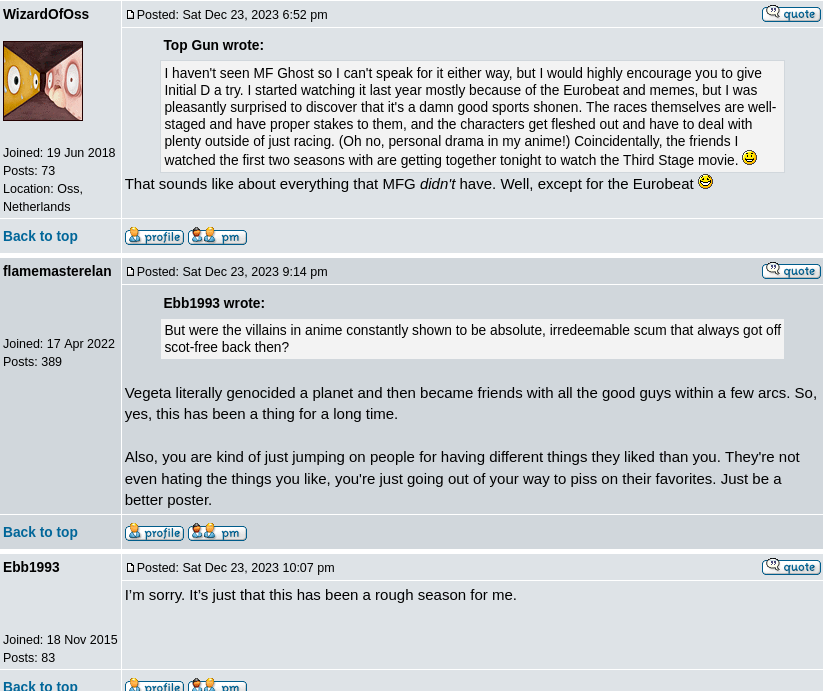The width and height of the screenshot is (823, 691).
Task: Click the smiley inside the Top Gun quote
Action: click(749, 157)
